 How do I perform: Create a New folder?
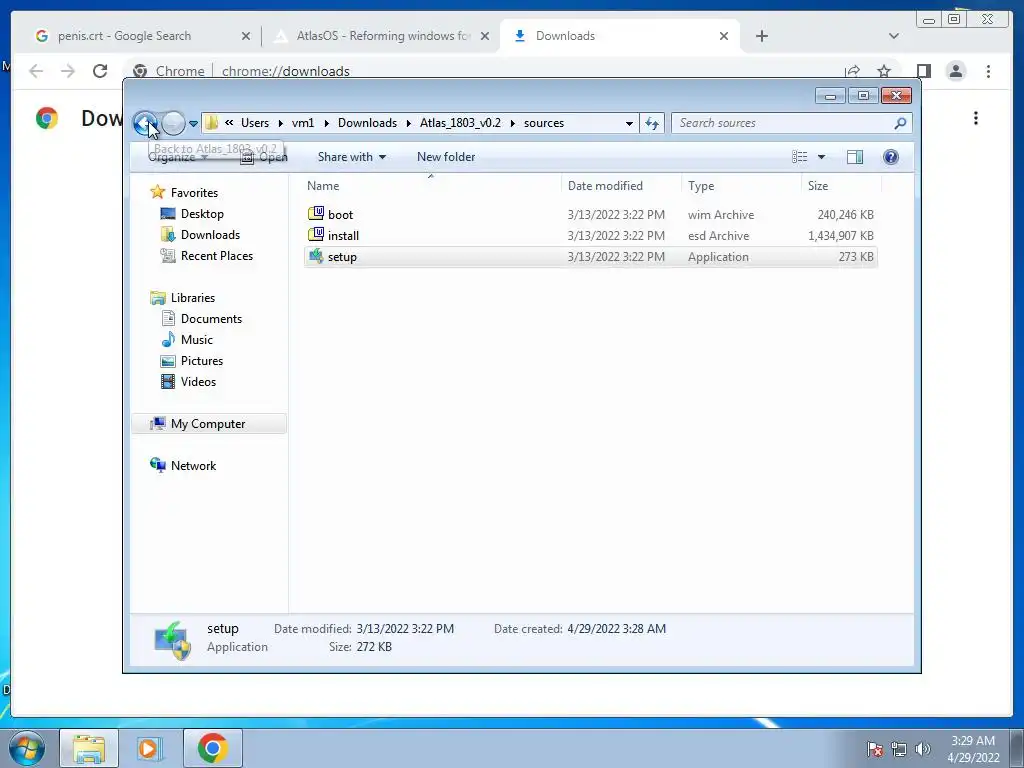[446, 157]
